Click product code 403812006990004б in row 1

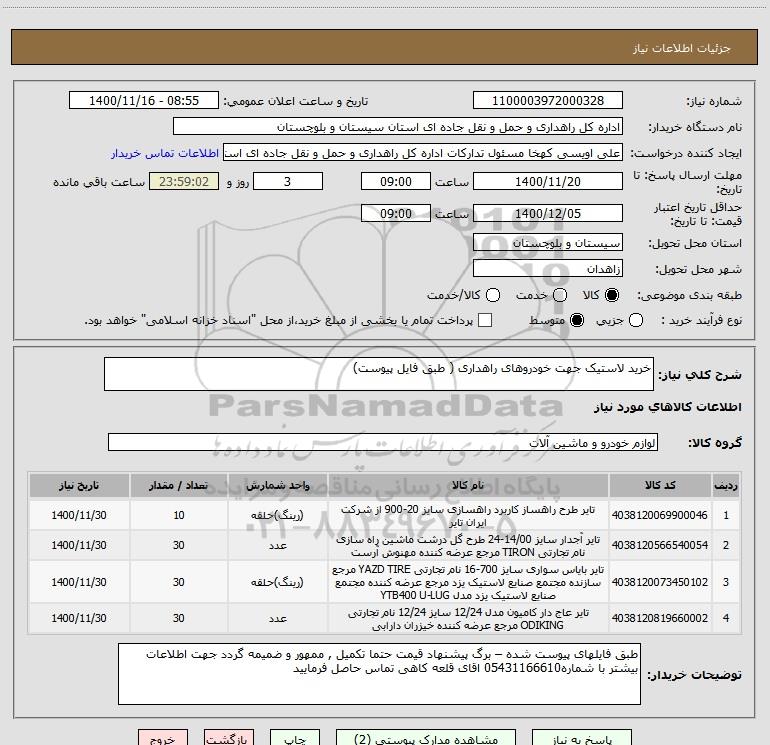[660, 515]
